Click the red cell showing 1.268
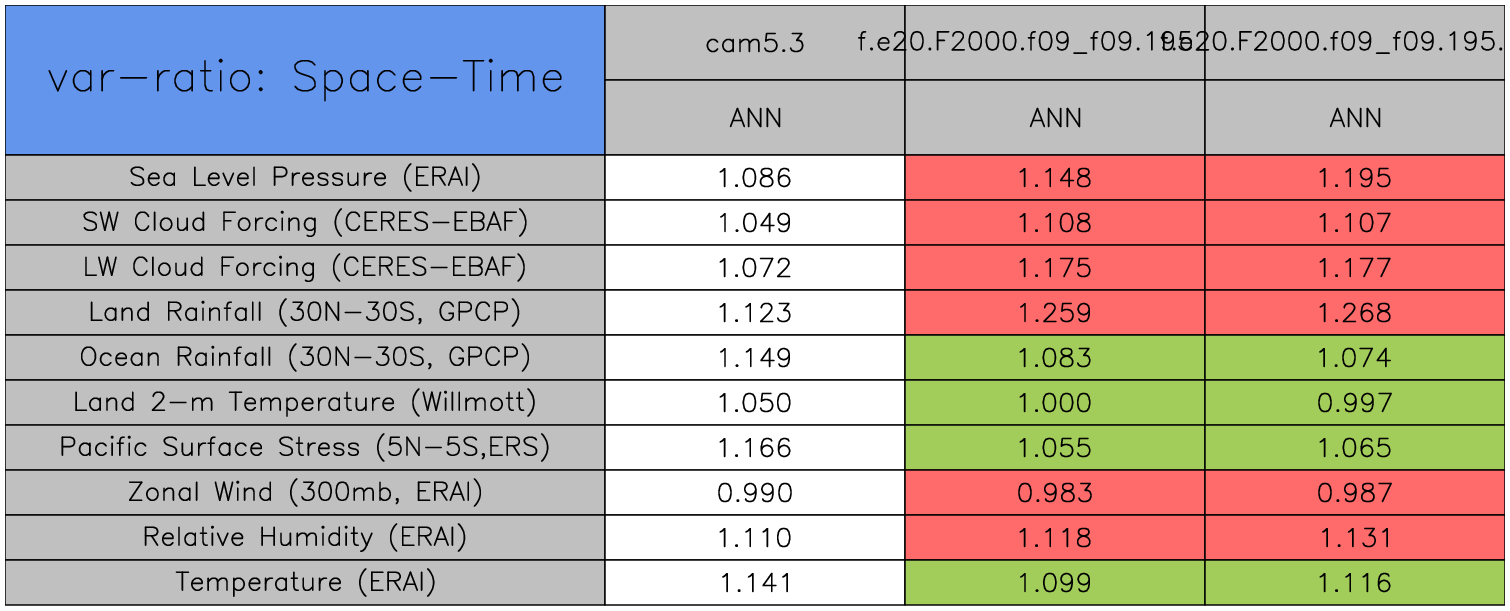Image resolution: width=1510 pixels, height=611 pixels. [x=1355, y=313]
